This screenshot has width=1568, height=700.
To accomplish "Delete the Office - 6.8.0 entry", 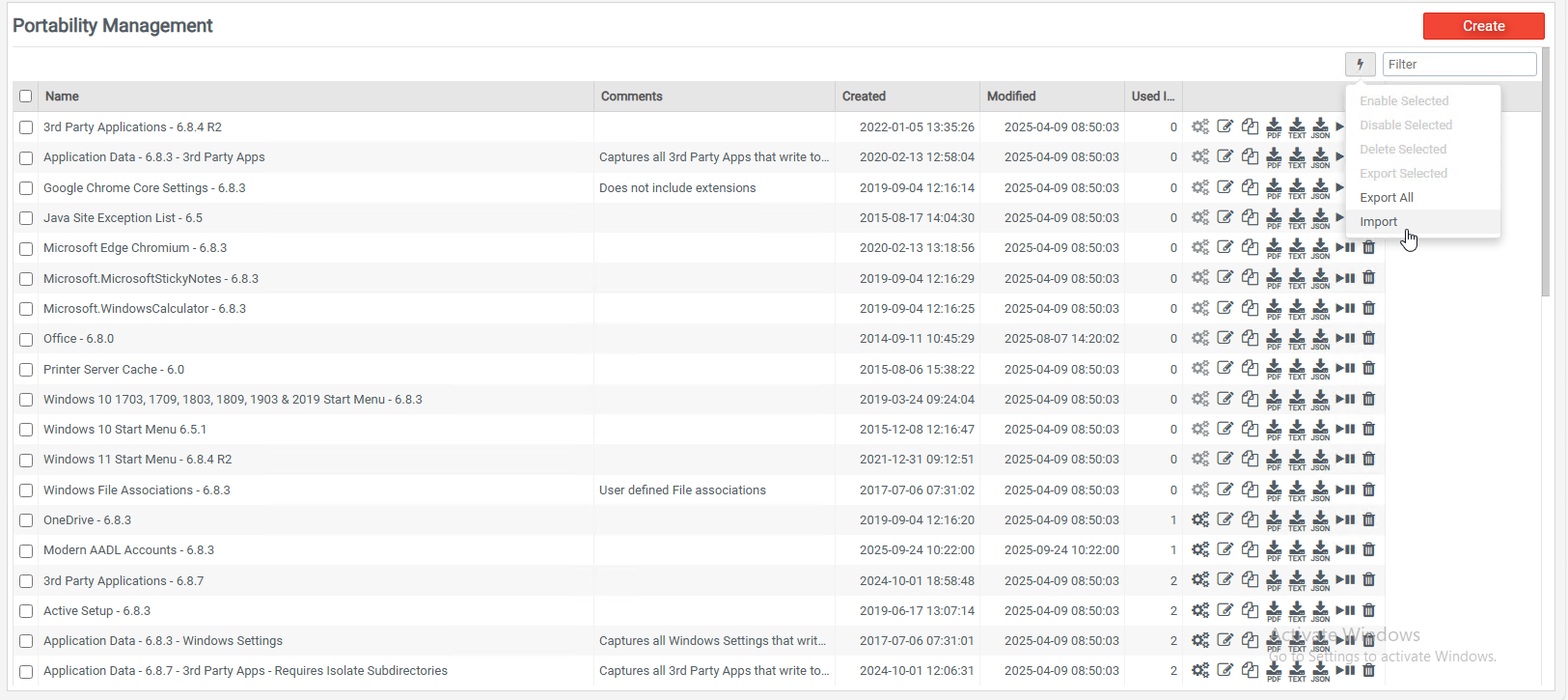I will [1368, 339].
